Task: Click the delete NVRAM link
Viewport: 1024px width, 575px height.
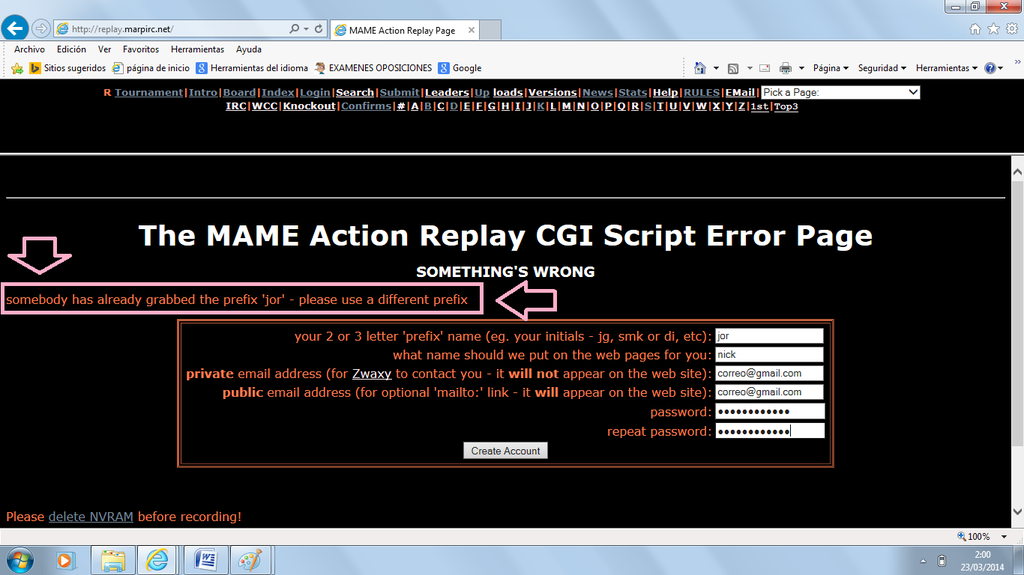Action: tap(91, 516)
